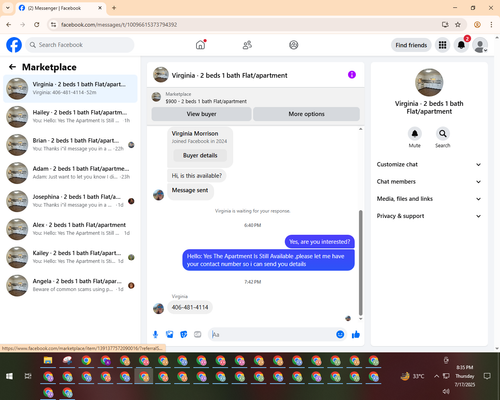Show hidden system tray icons

click(x=436, y=376)
